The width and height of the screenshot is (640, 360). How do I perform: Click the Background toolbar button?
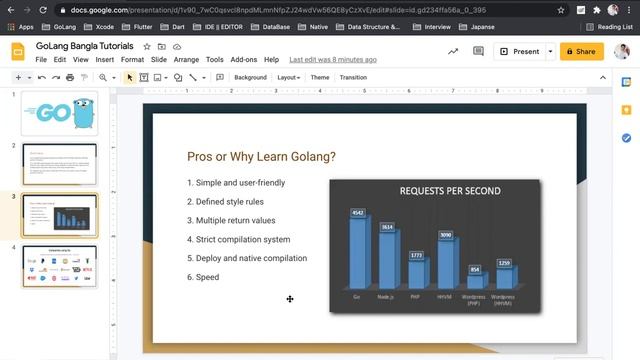click(x=250, y=78)
